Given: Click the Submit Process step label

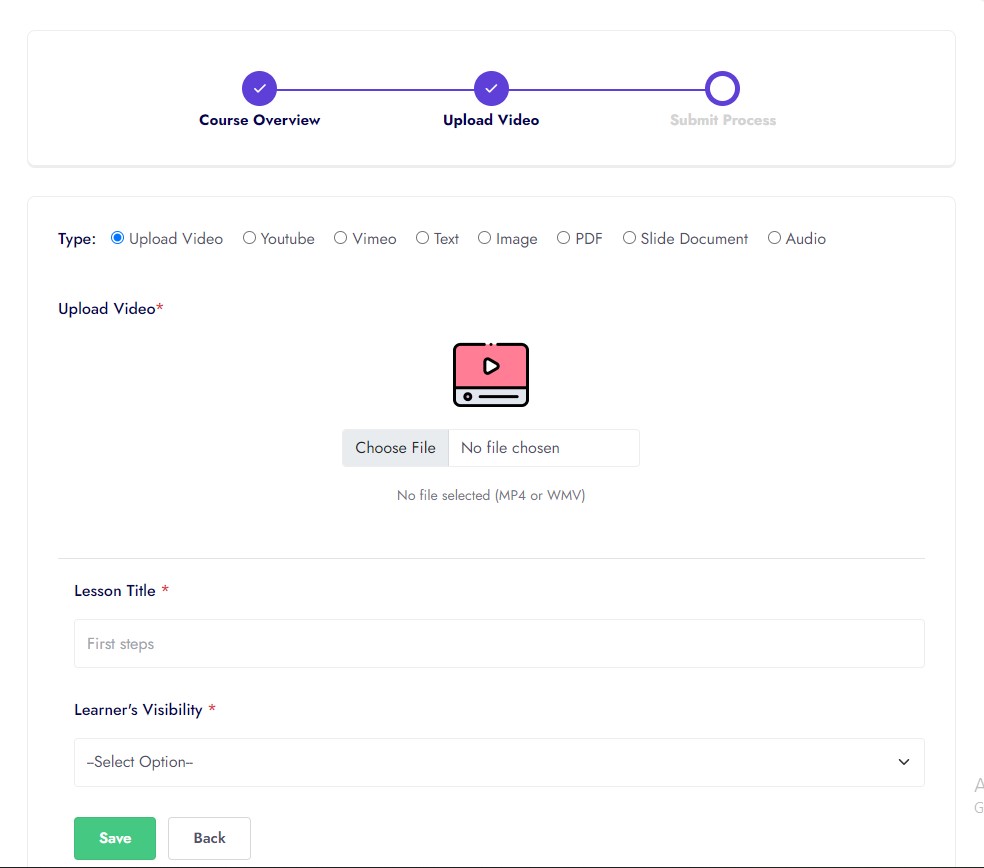Looking at the screenshot, I should click(722, 120).
